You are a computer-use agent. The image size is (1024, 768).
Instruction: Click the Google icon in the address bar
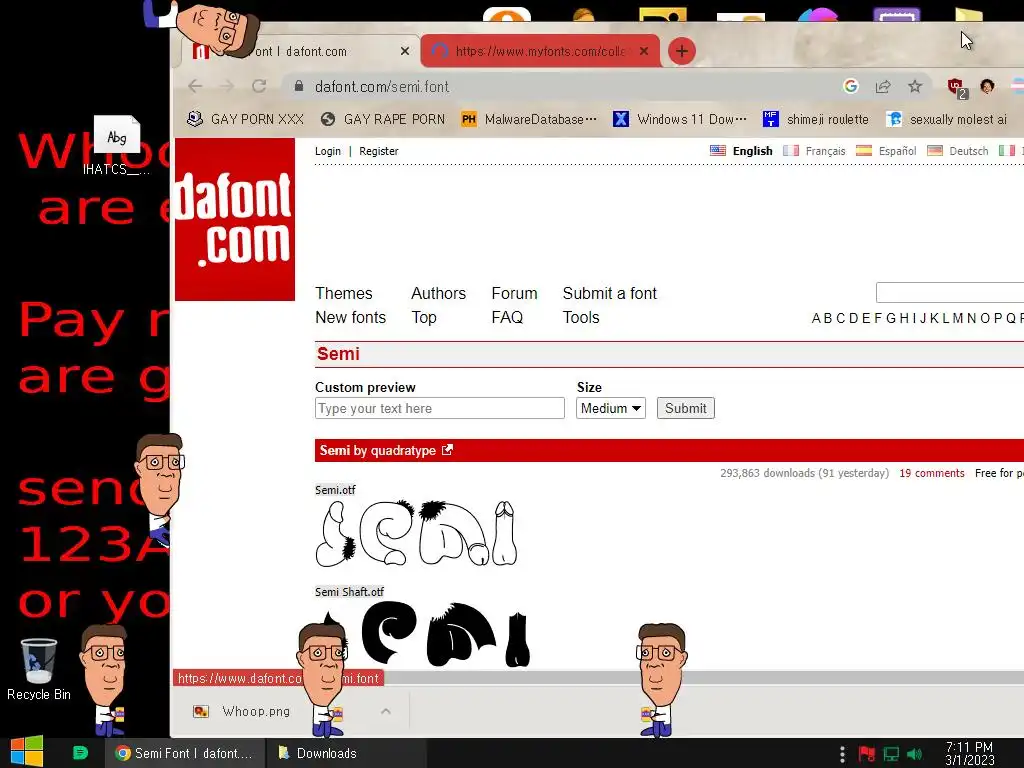tap(850, 86)
